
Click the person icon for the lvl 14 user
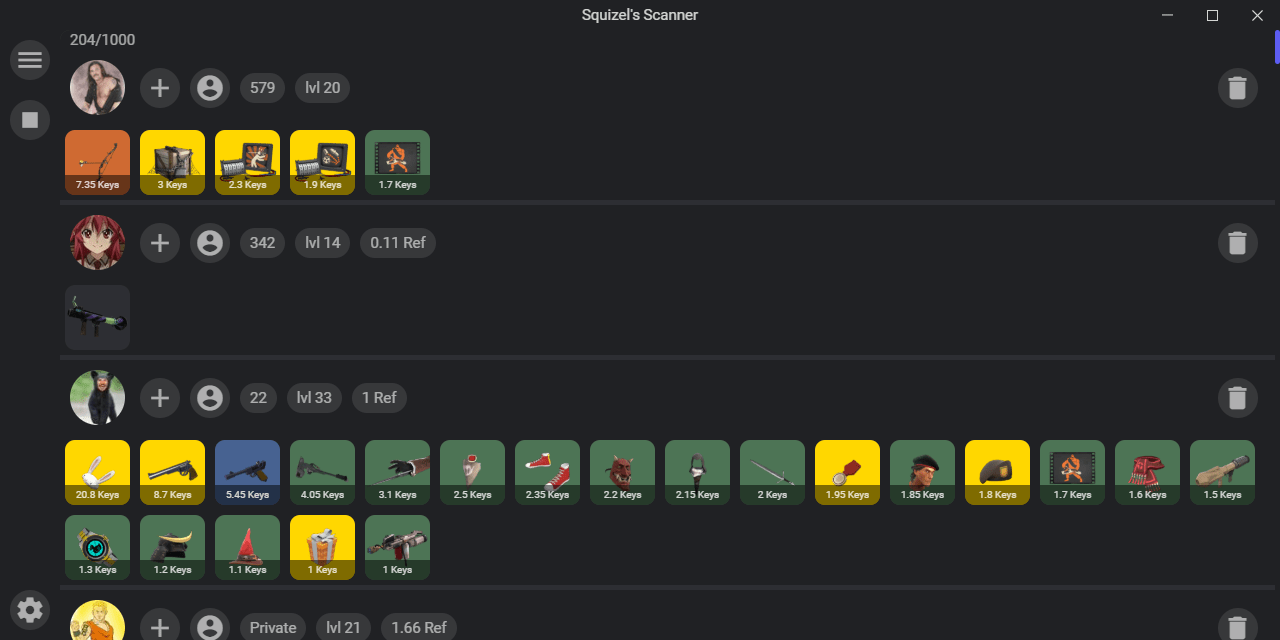[210, 242]
